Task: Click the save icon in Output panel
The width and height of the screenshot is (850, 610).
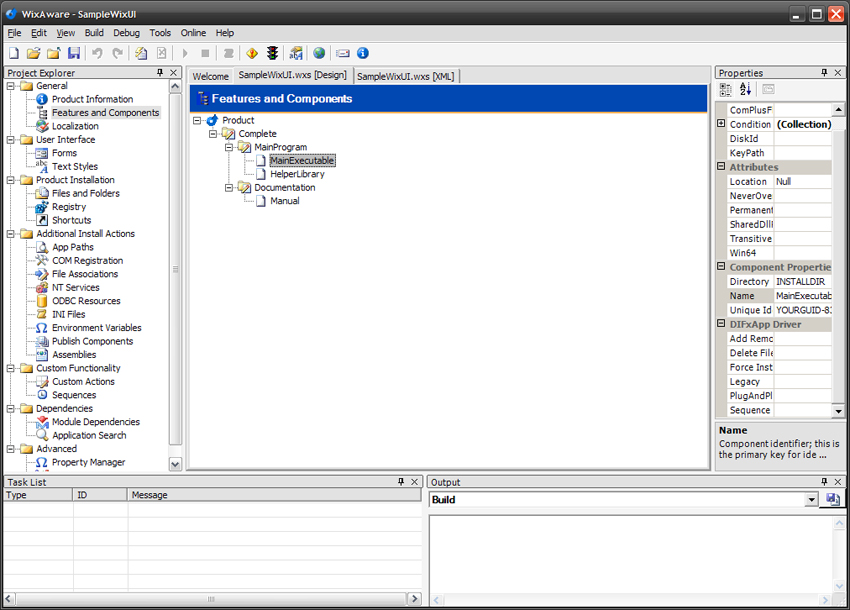Action: pos(833,499)
